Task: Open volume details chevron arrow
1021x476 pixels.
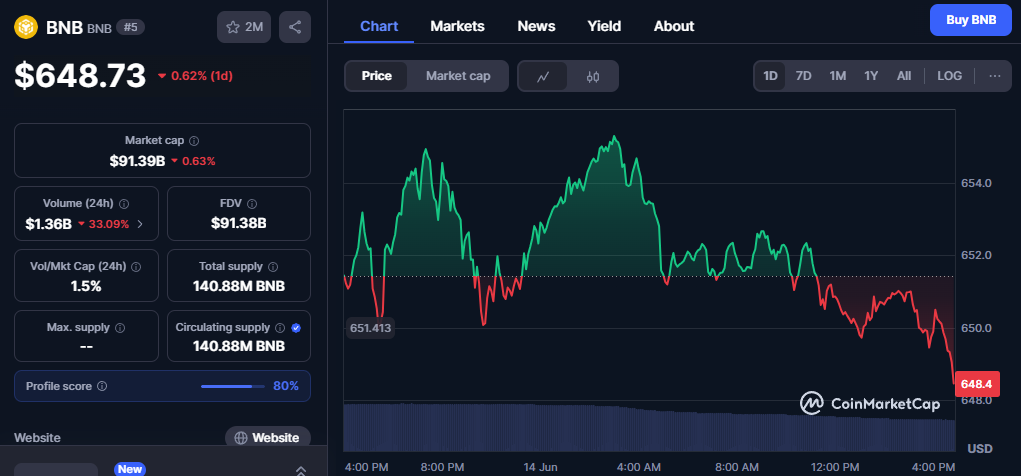Action: pyautogui.click(x=140, y=224)
